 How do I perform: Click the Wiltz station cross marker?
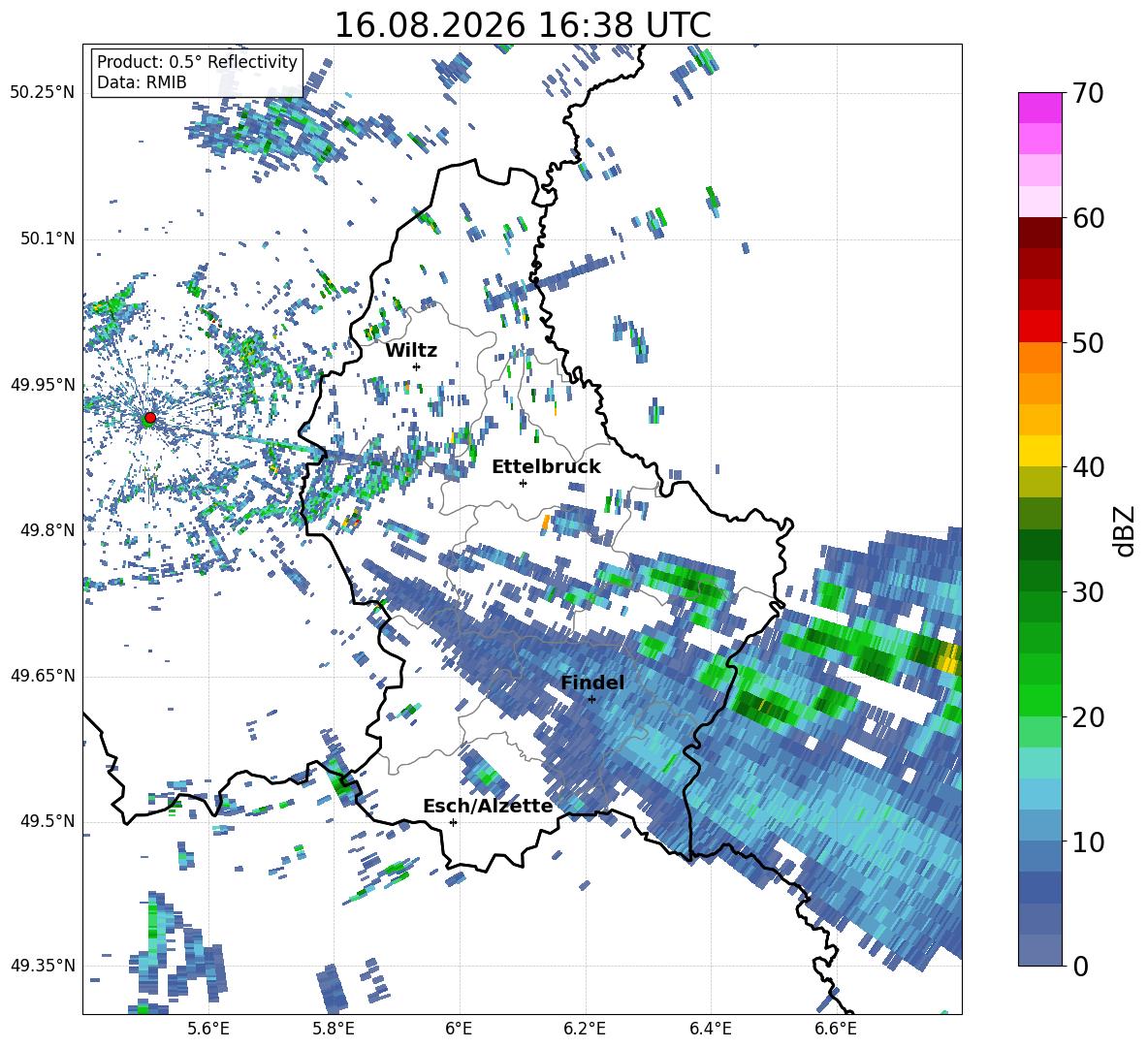pos(417,366)
